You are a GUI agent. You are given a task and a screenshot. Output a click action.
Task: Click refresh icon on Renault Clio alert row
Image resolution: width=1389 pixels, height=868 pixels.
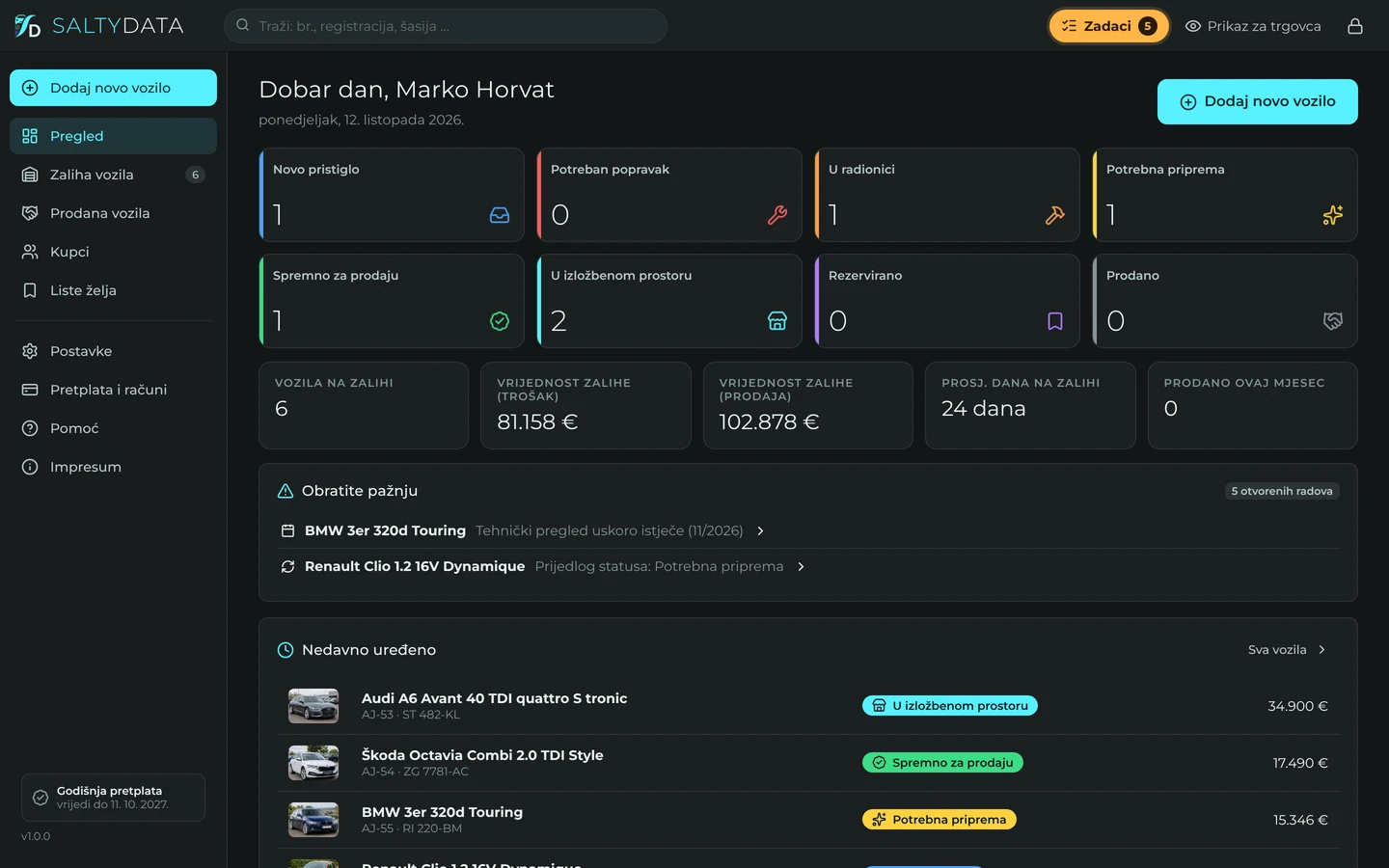click(x=287, y=567)
